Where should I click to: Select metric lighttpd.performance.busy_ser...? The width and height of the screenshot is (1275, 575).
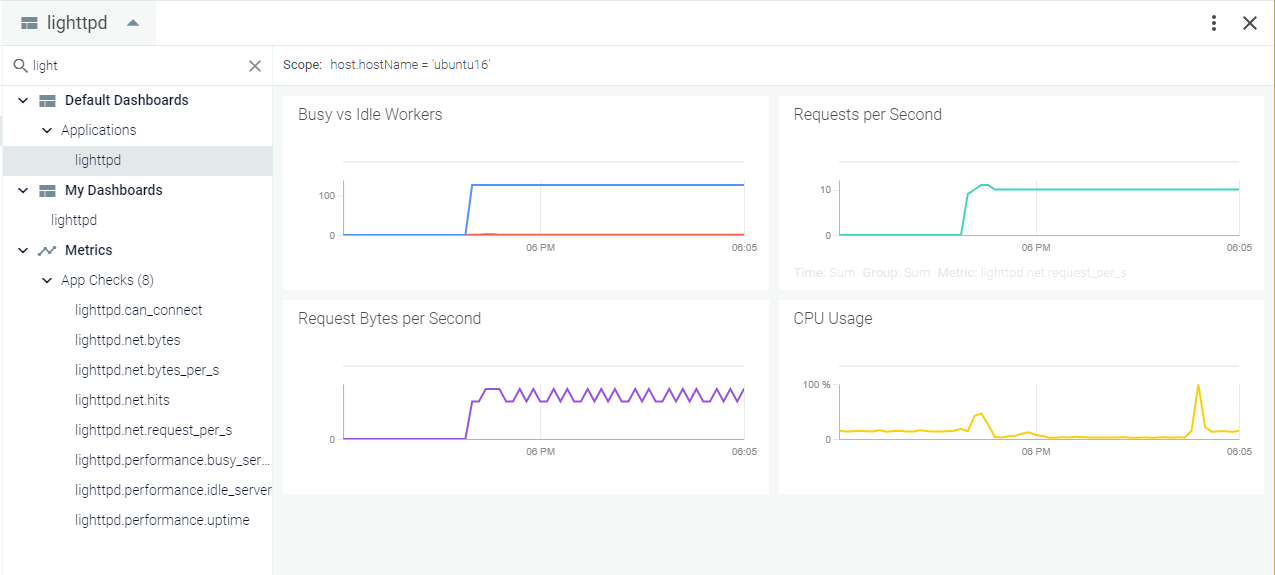point(173,460)
